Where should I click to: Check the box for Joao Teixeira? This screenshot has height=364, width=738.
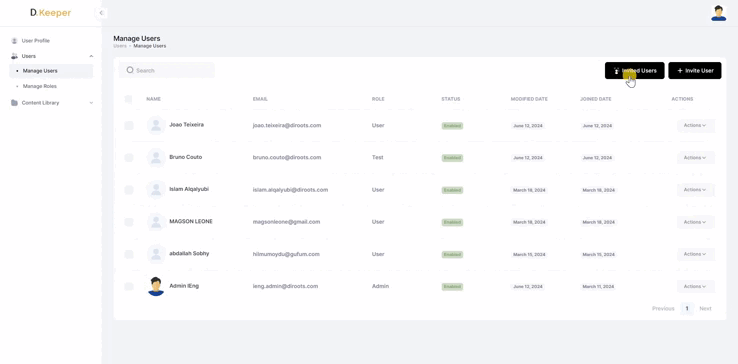(x=128, y=125)
